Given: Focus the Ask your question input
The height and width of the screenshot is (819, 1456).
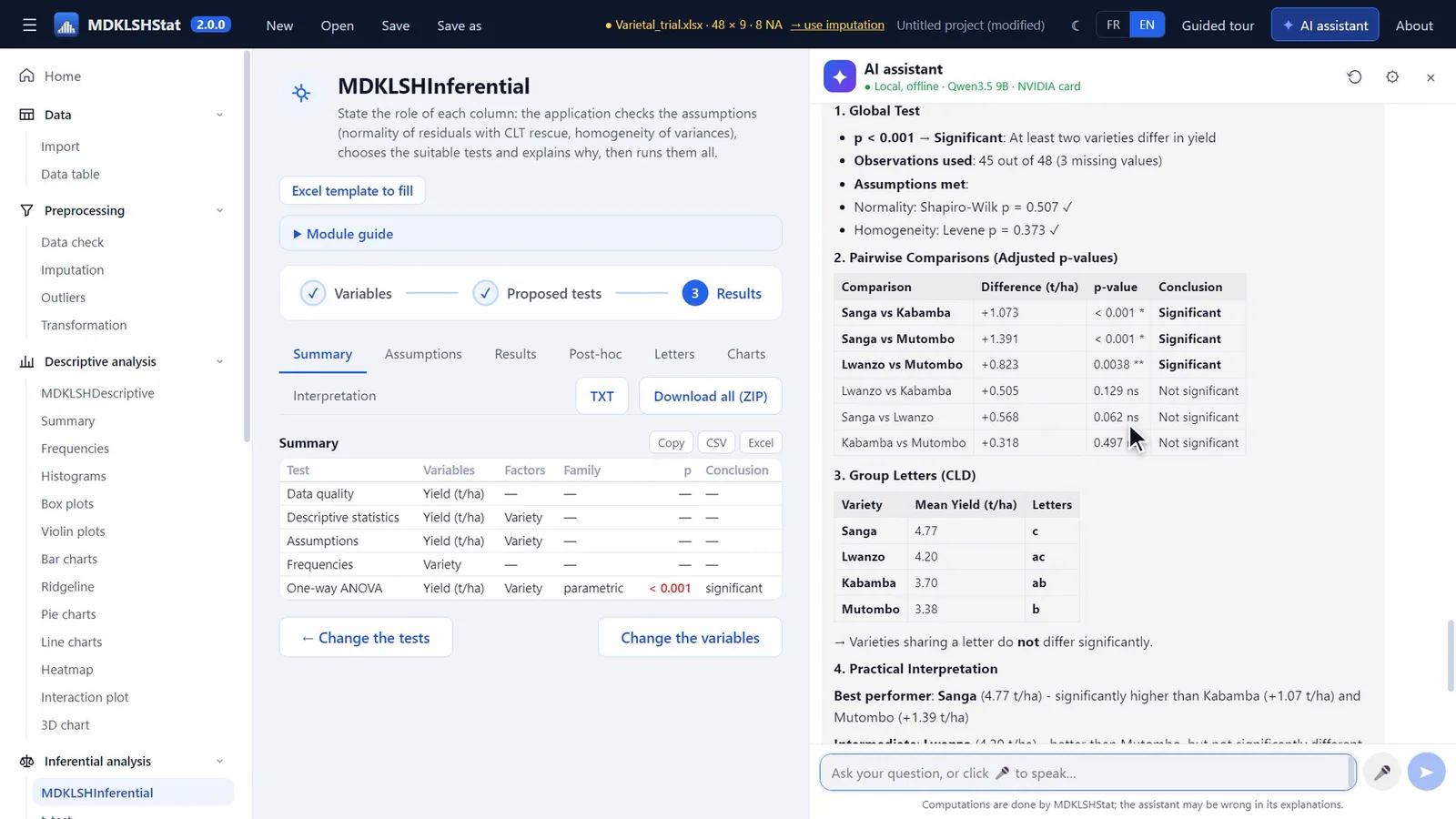Looking at the screenshot, I should pyautogui.click(x=1087, y=773).
